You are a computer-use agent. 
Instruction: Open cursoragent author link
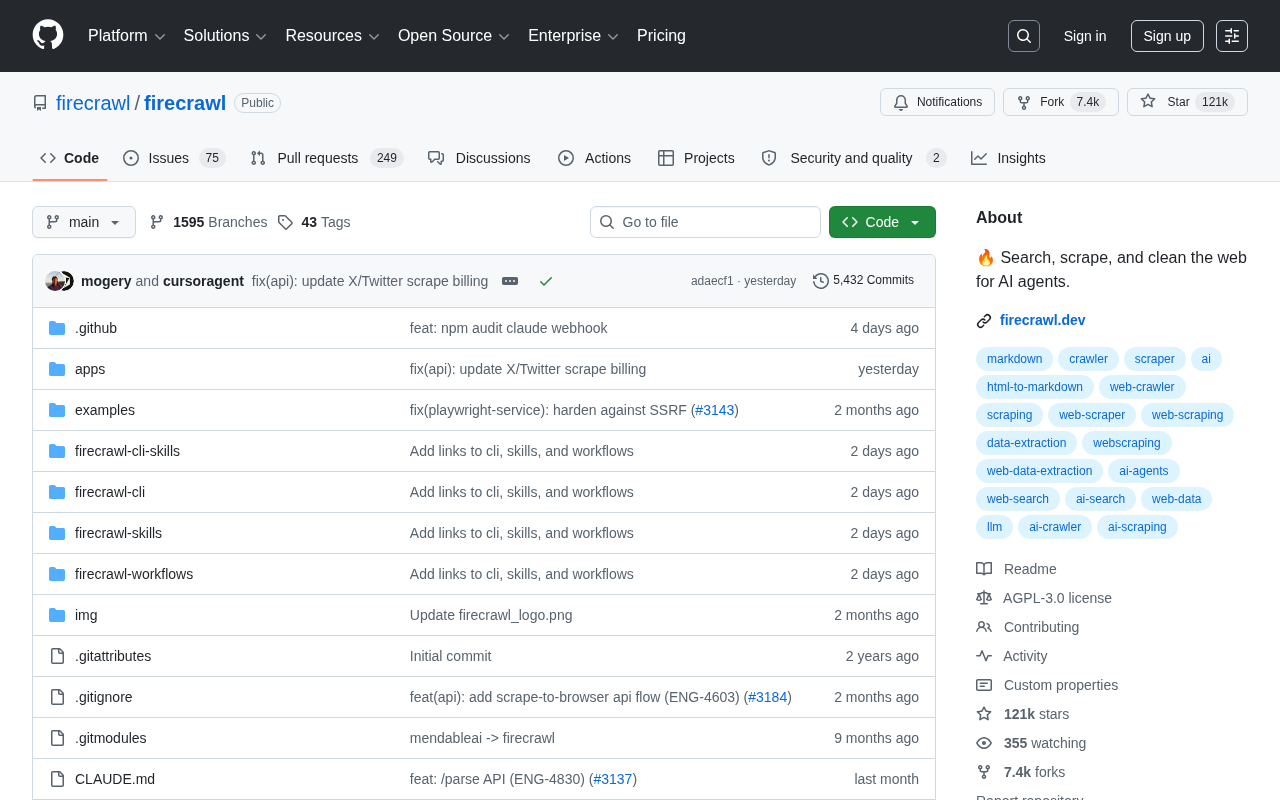point(204,281)
